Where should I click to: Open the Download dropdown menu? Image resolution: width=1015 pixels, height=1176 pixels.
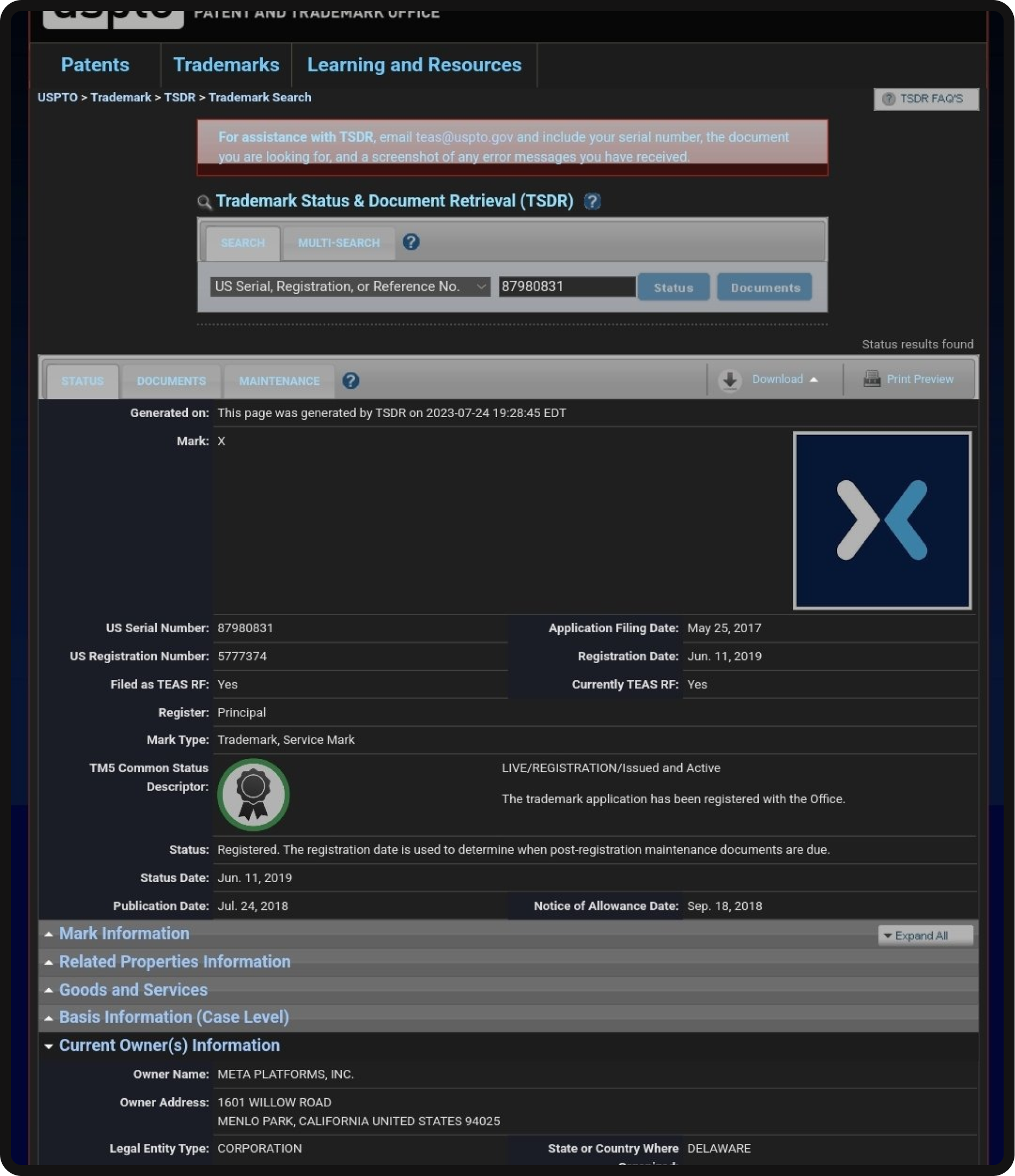[785, 379]
